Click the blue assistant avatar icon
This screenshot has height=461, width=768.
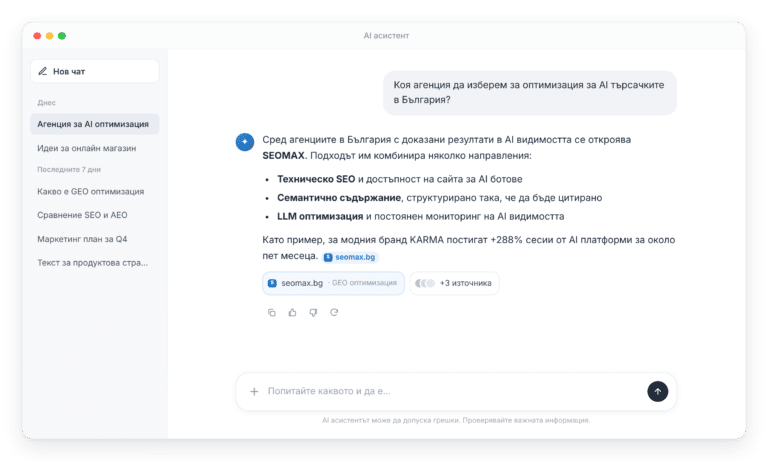(x=245, y=142)
